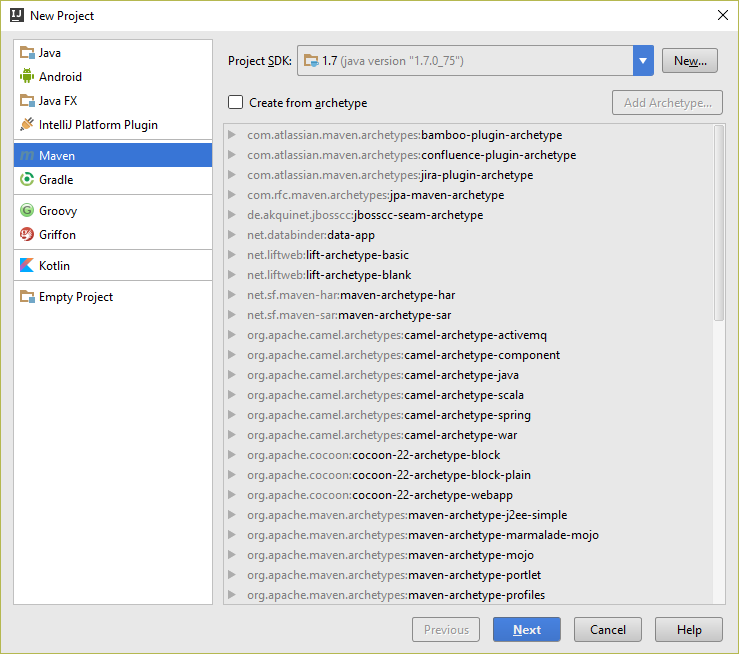739x654 pixels.
Task: Click the Help button
Action: click(x=689, y=629)
